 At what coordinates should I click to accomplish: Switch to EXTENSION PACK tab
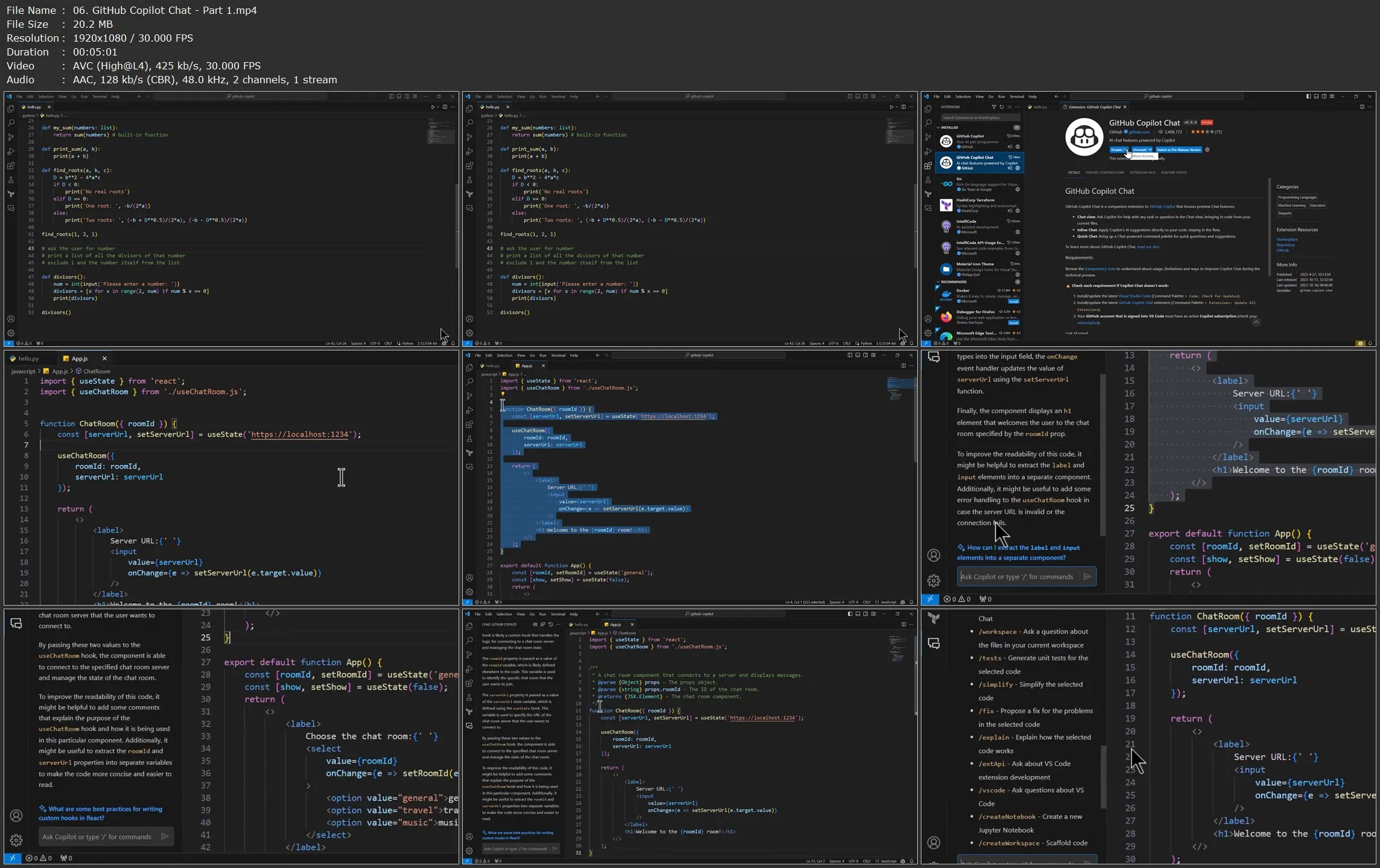[x=1143, y=173]
